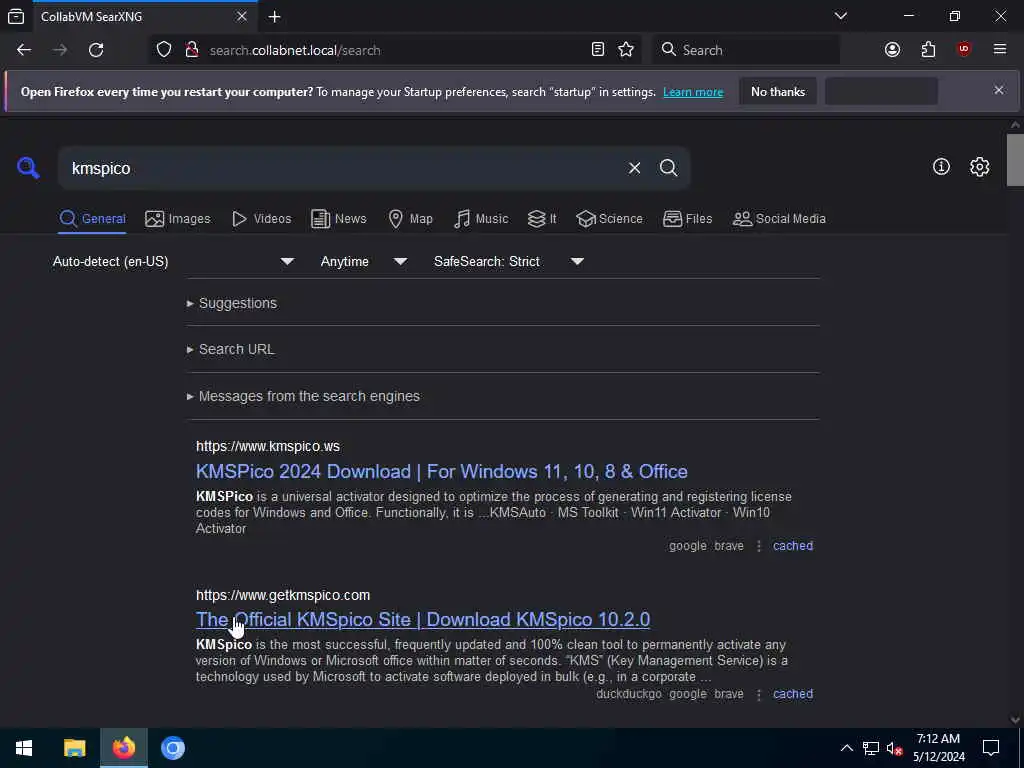Switch to the Files tab

coord(687,219)
